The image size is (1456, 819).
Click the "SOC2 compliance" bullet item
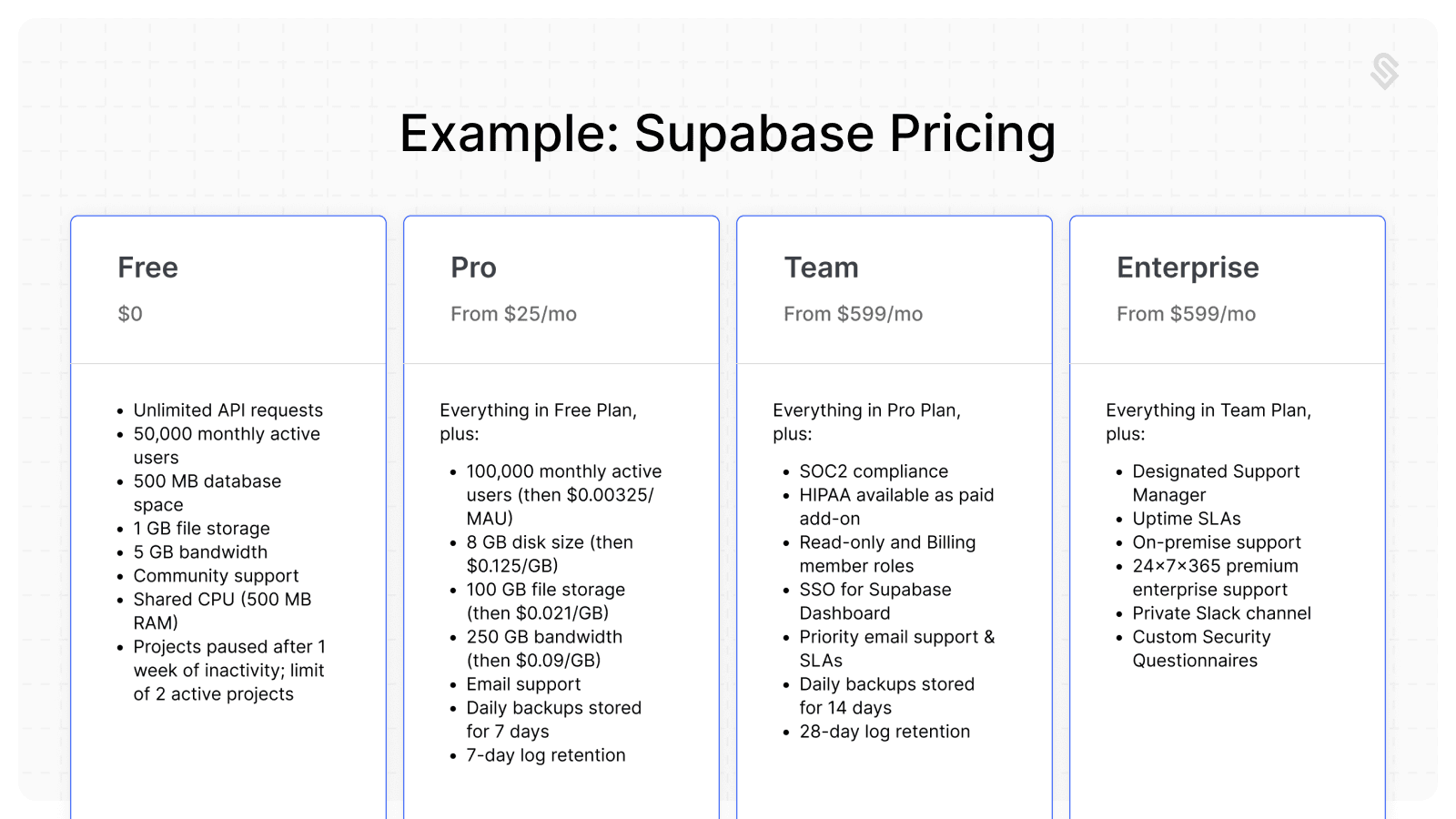click(x=874, y=471)
